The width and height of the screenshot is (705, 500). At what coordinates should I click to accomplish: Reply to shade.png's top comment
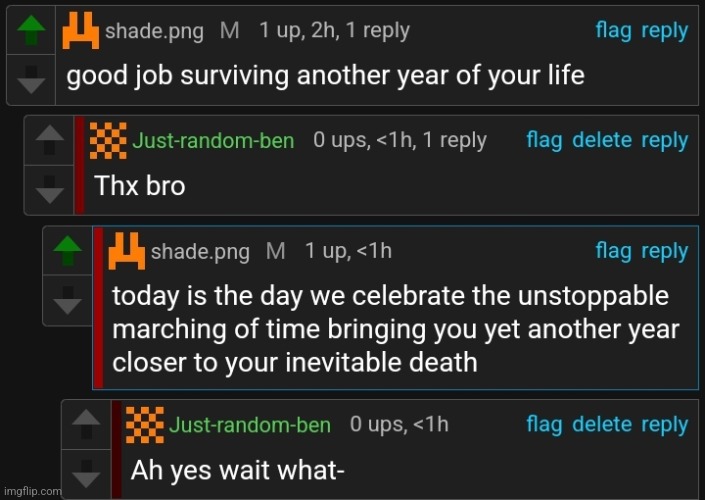[x=665, y=31]
